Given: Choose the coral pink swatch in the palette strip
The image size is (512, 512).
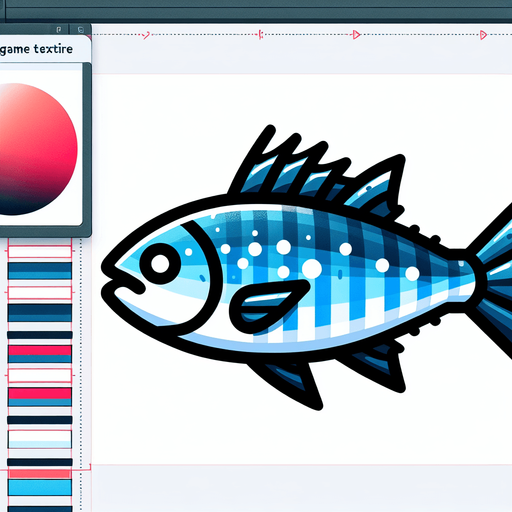Looking at the screenshot, I should (x=40, y=474).
